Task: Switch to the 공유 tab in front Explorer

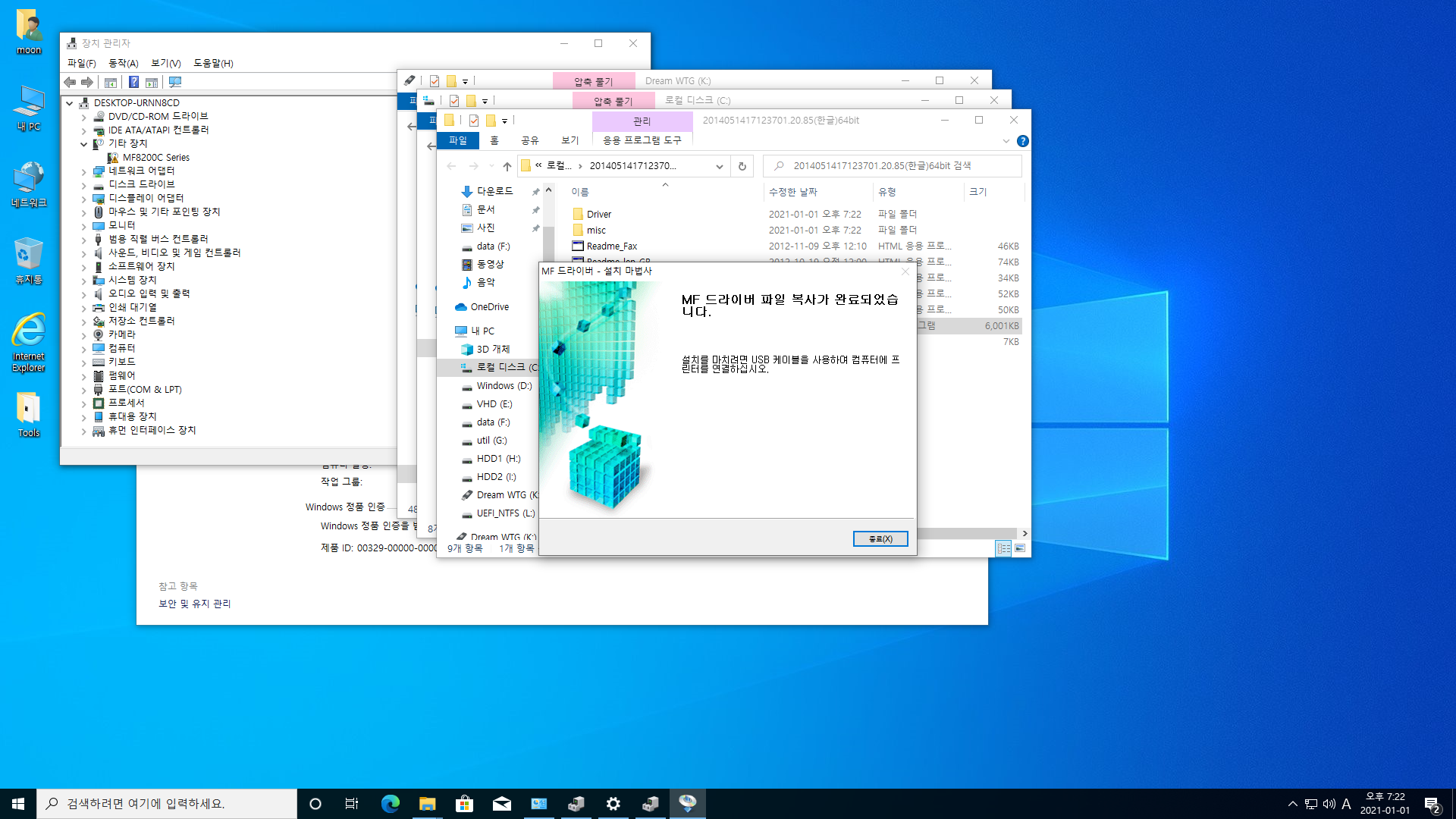Action: pos(529,141)
